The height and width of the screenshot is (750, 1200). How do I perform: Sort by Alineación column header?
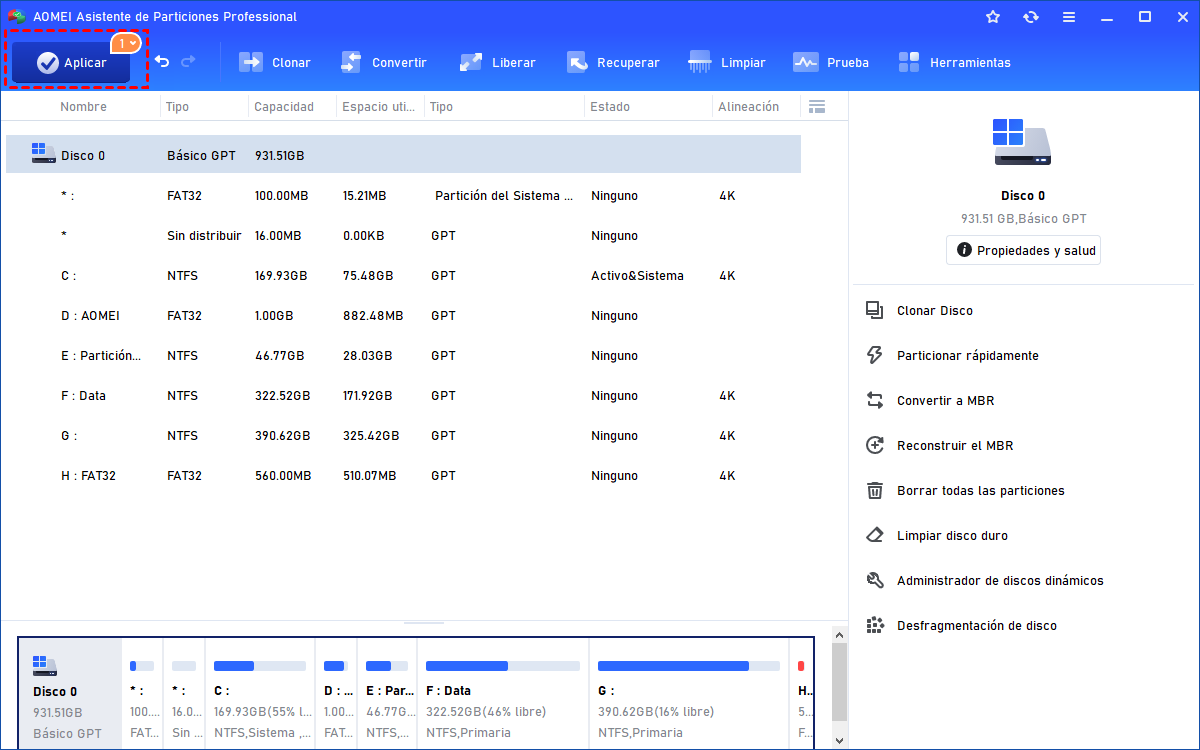(748, 107)
